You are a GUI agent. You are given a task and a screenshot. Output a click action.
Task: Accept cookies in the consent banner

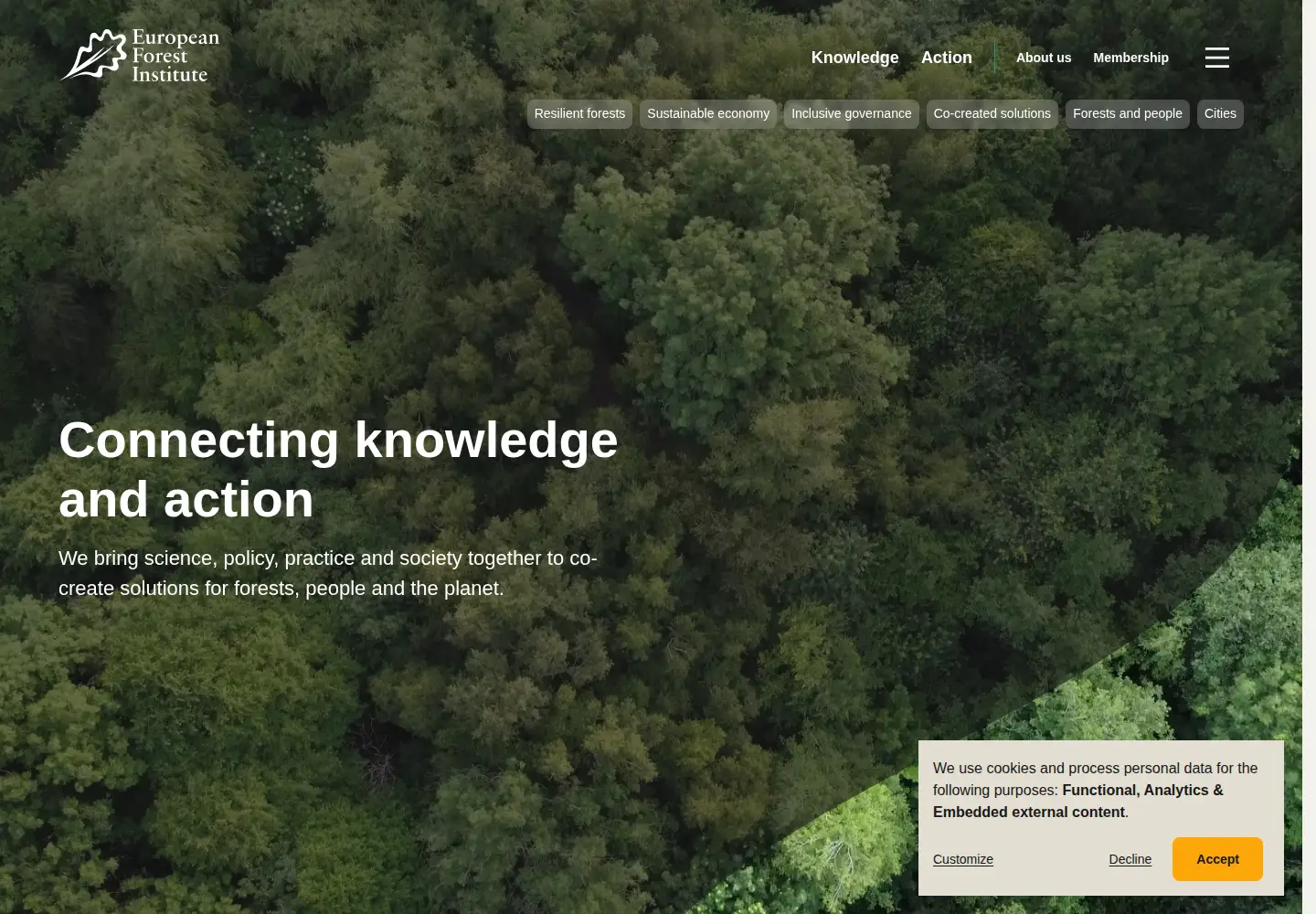coord(1217,859)
